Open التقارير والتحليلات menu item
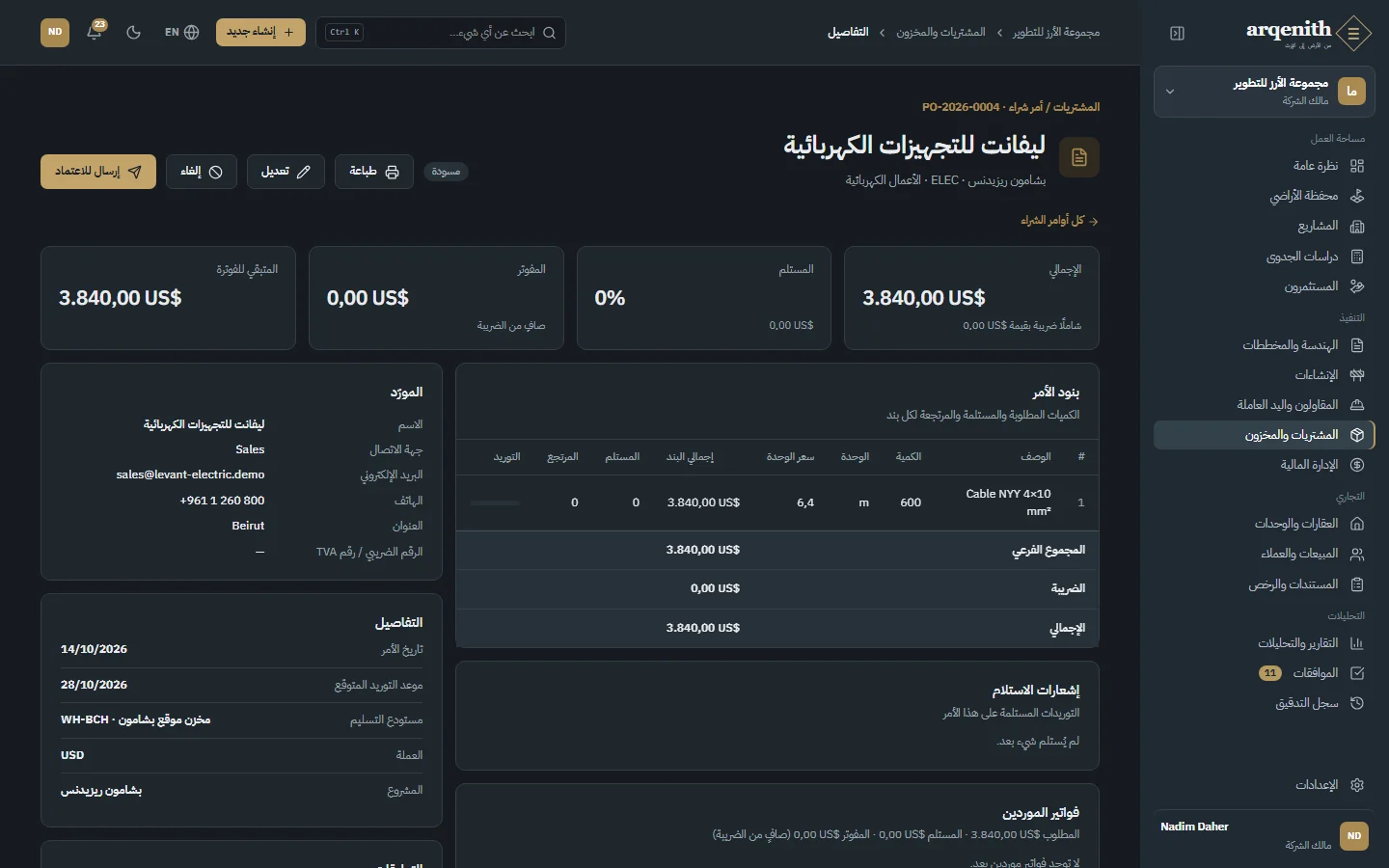The height and width of the screenshot is (868, 1389). [1264, 643]
